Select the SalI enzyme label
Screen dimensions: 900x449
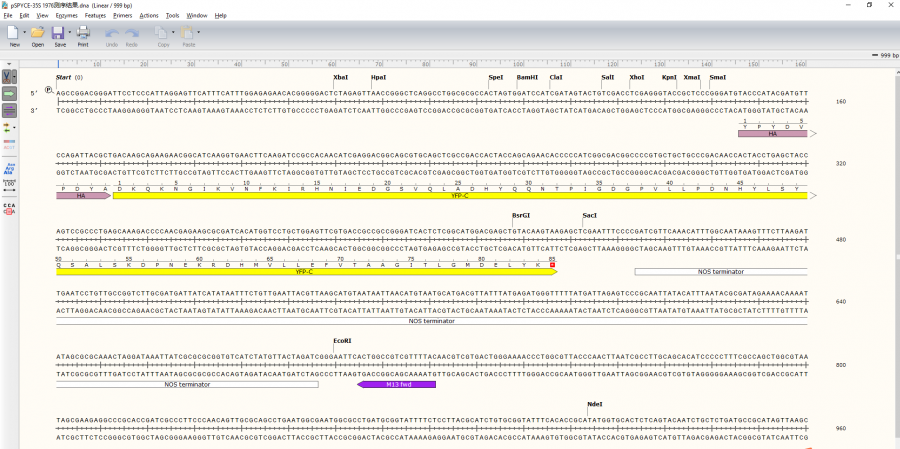pyautogui.click(x=608, y=77)
